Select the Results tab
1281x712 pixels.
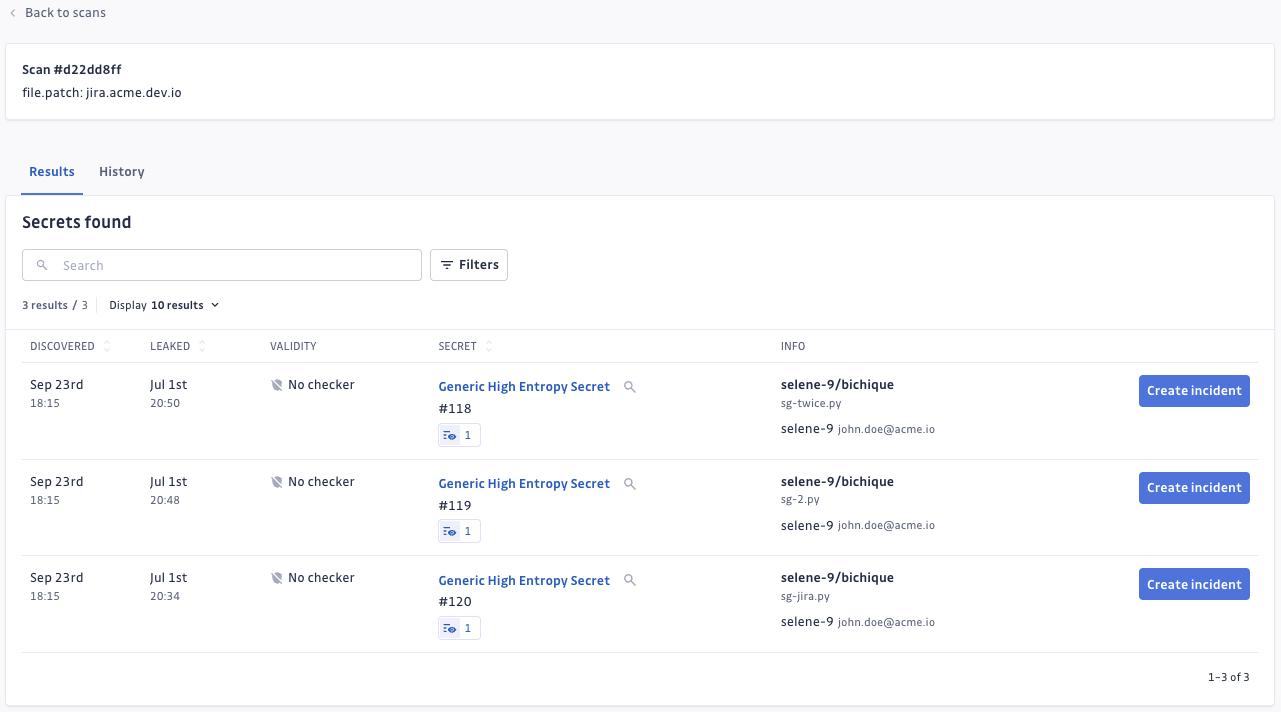[52, 172]
